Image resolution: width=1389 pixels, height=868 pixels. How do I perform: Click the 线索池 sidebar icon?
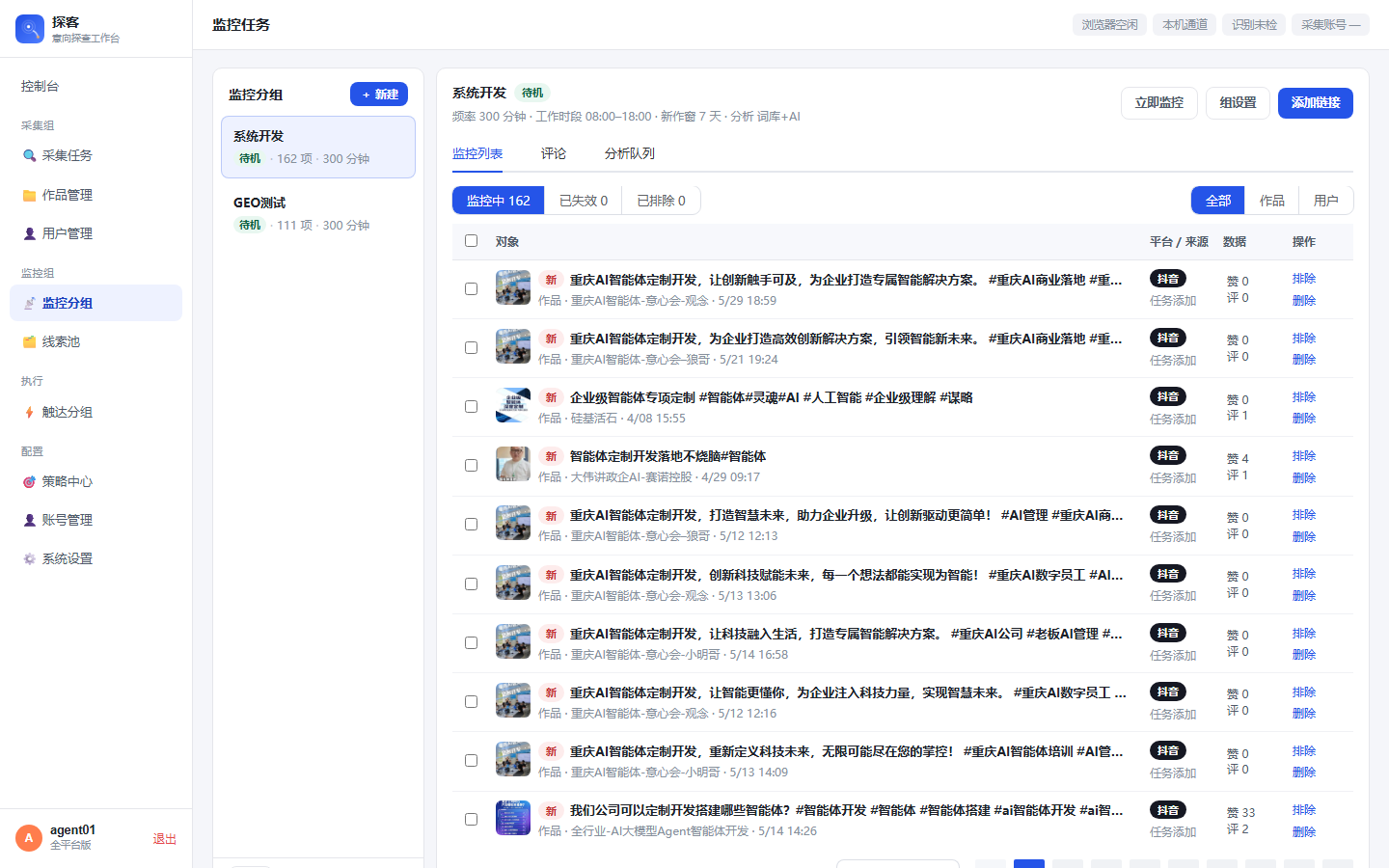pos(29,341)
